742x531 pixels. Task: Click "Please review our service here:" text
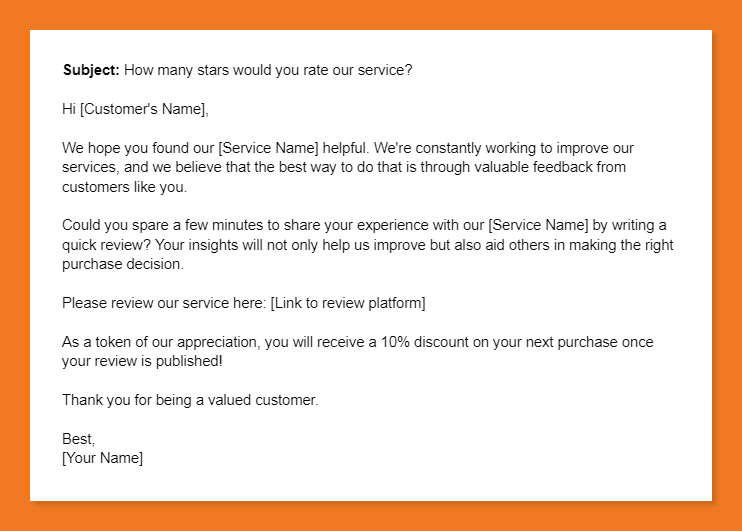(x=164, y=303)
